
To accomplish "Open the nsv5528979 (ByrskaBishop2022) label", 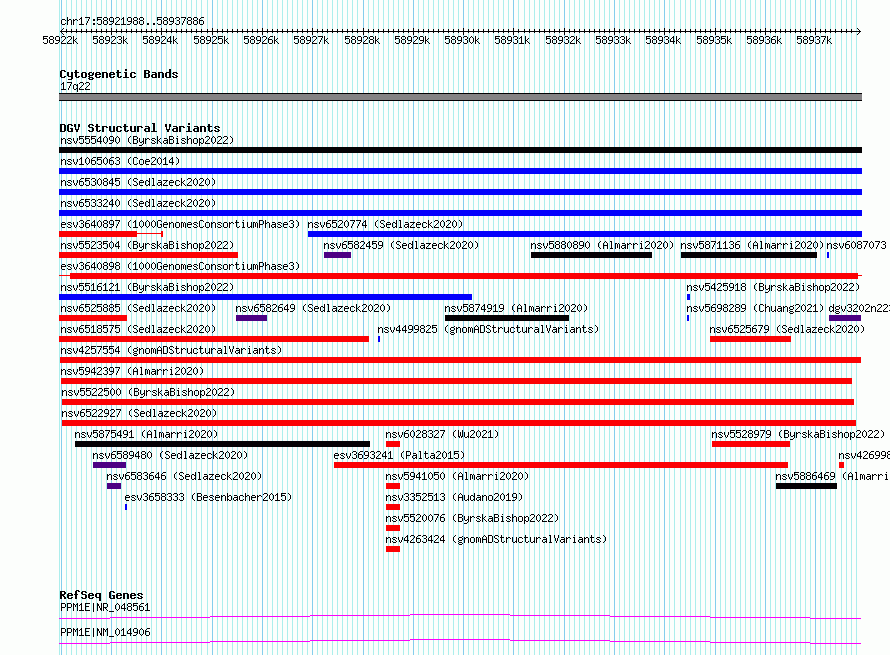I will 798,434.
